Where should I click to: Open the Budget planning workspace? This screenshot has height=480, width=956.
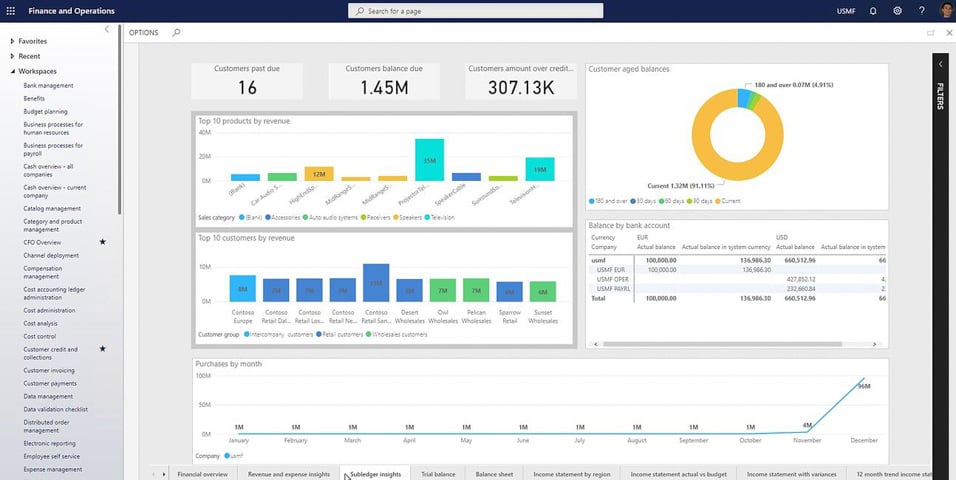[x=45, y=112]
